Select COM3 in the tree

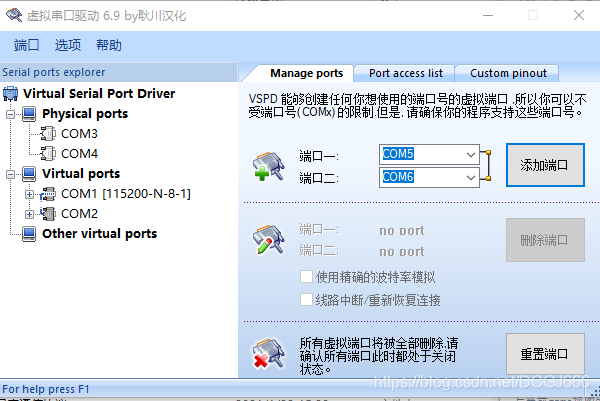[79, 134]
